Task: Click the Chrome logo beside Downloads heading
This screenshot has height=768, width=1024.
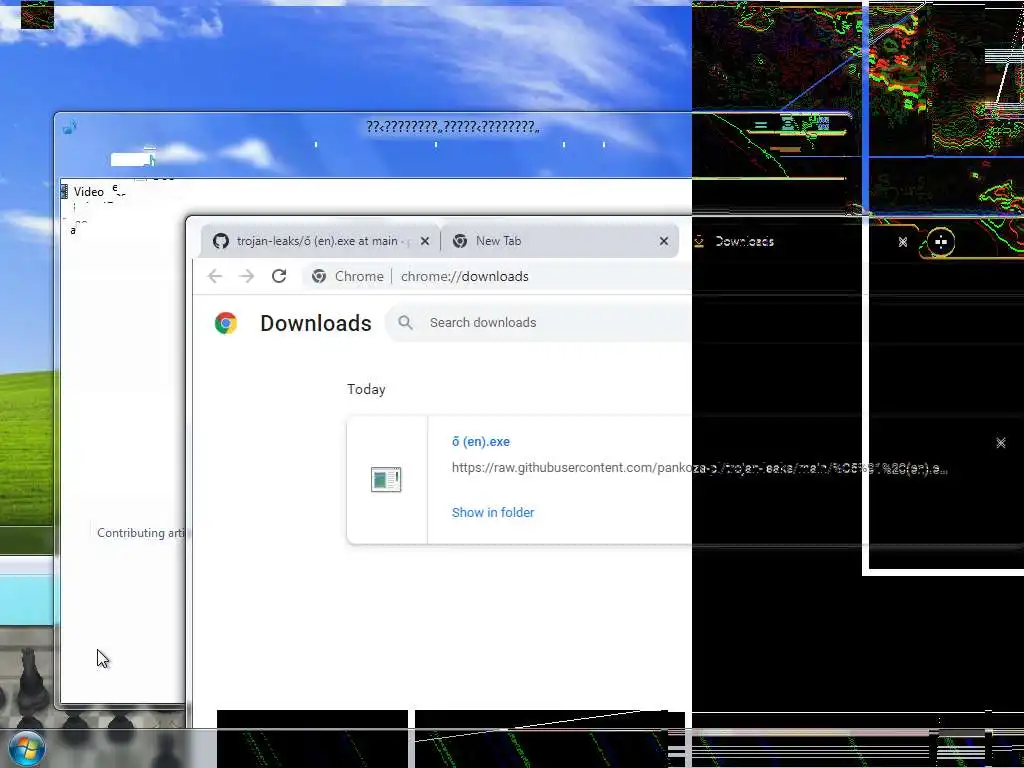Action: point(226,323)
